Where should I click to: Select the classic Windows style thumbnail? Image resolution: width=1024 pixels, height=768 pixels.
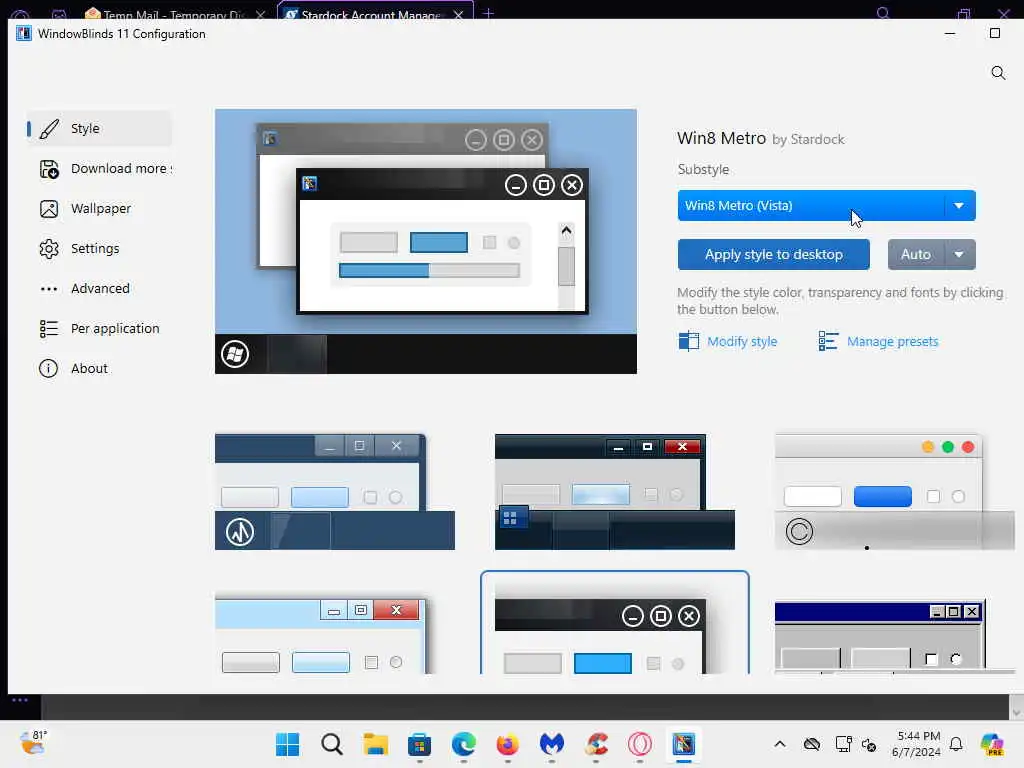pos(894,636)
